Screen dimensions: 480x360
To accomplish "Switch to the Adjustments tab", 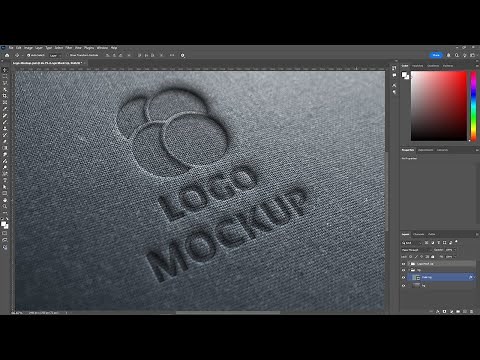I will pyautogui.click(x=426, y=150).
